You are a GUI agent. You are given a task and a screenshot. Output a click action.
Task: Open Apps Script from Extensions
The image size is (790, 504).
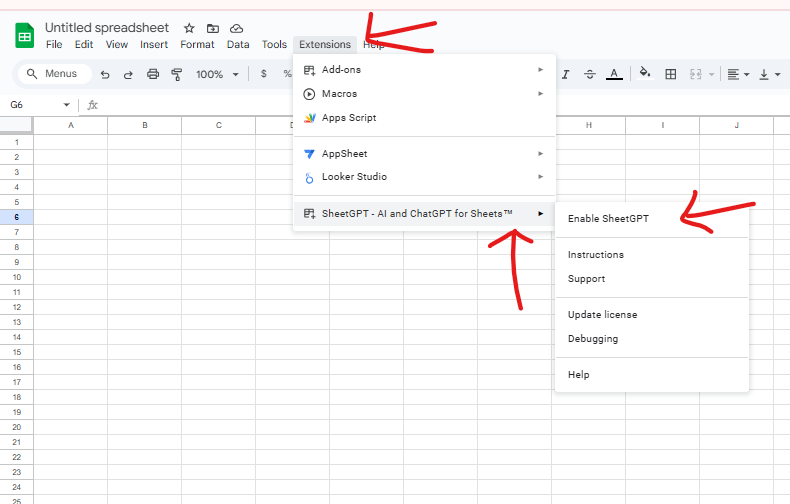click(x=424, y=118)
